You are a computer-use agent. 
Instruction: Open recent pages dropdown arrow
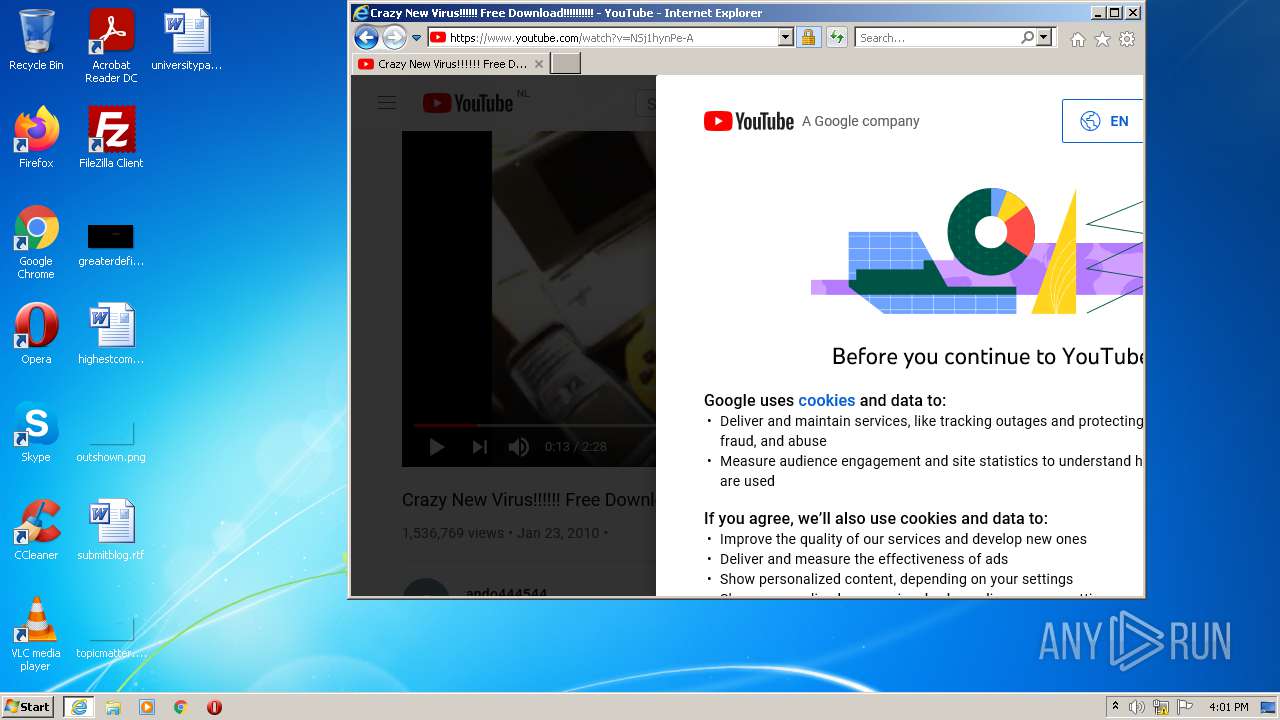click(417, 38)
